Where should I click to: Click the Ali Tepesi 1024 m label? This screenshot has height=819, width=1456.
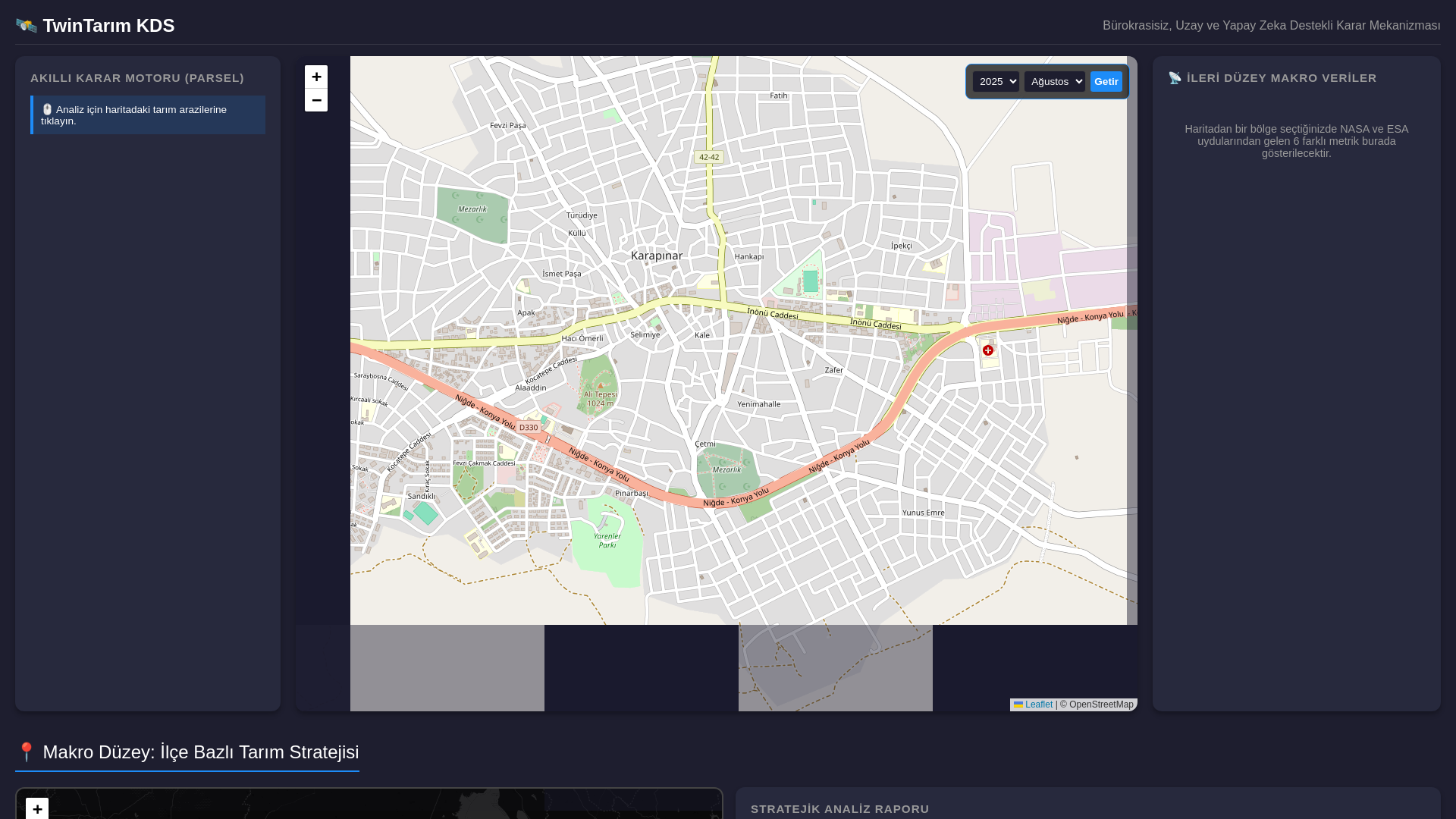coord(601,399)
